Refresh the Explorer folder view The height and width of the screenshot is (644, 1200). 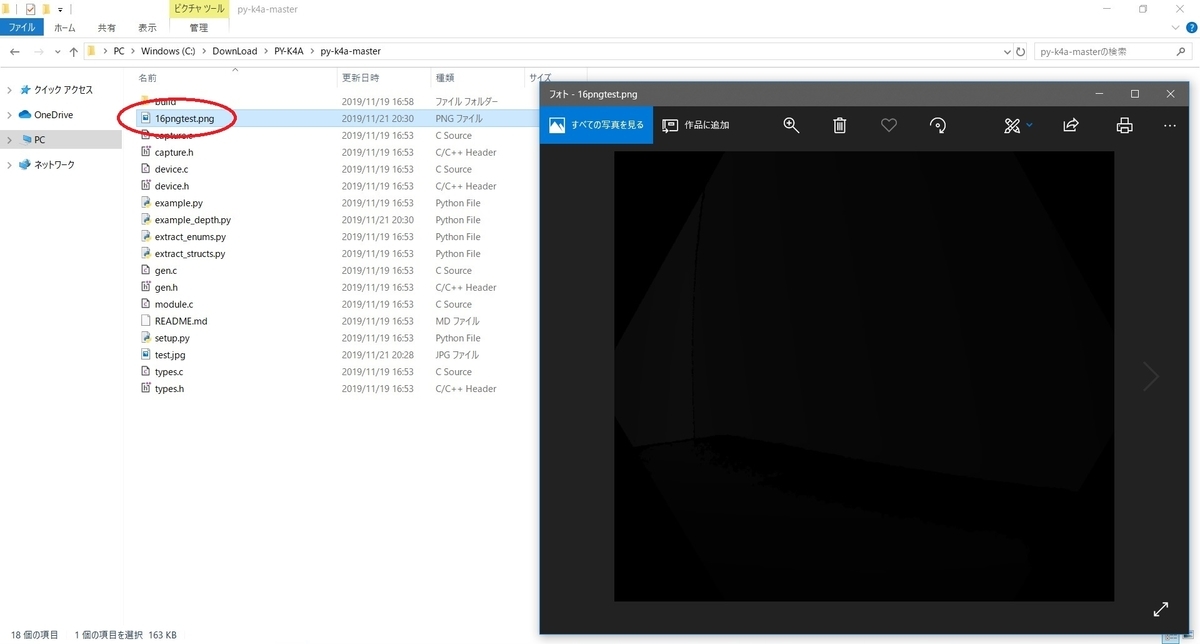click(x=1020, y=51)
